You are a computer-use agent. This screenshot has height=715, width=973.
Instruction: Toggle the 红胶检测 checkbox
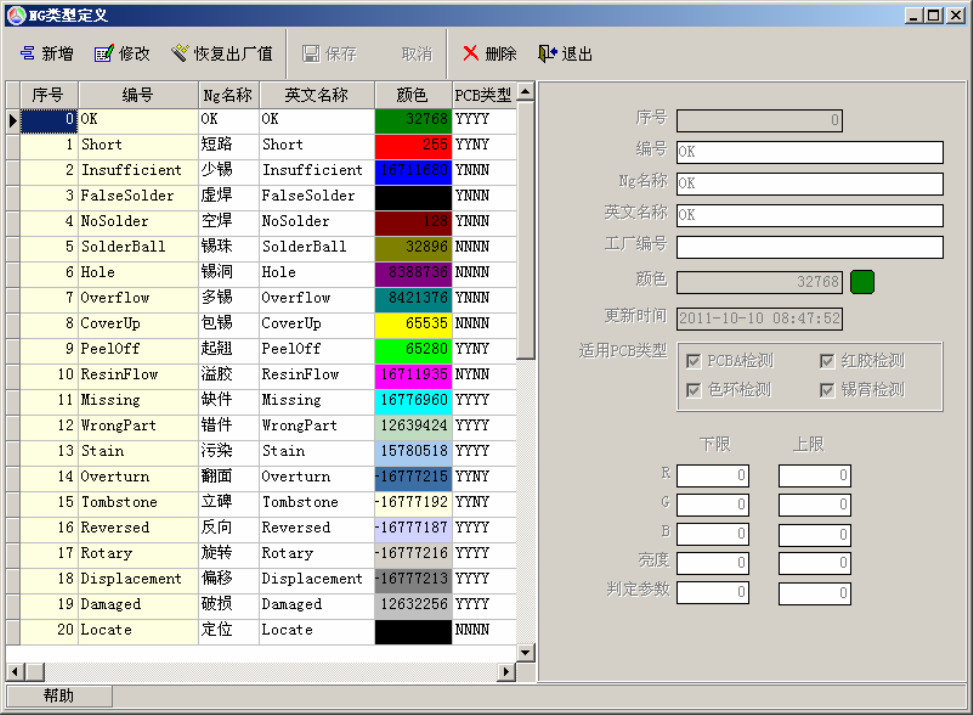(x=827, y=361)
